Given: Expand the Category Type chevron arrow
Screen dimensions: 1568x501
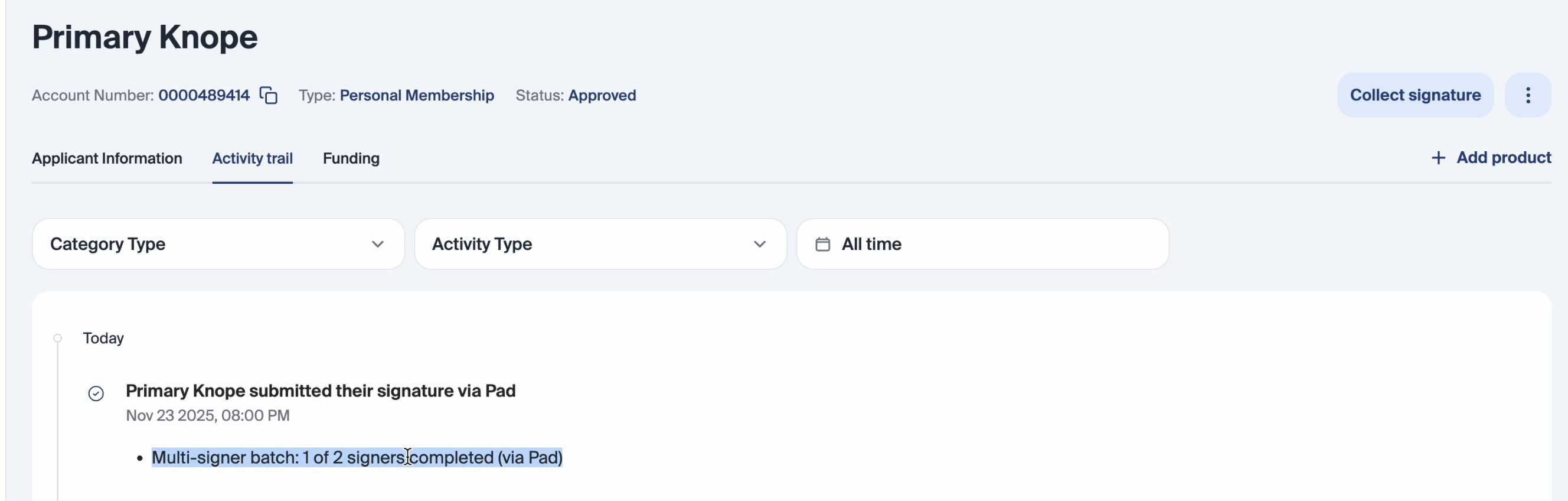Looking at the screenshot, I should click(x=377, y=245).
